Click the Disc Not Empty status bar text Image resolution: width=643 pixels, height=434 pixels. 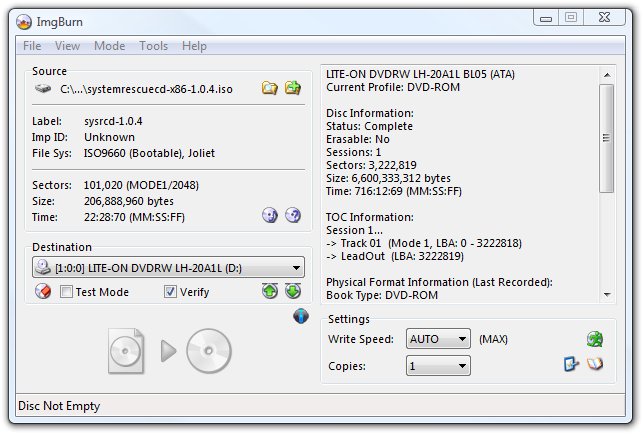[x=59, y=406]
